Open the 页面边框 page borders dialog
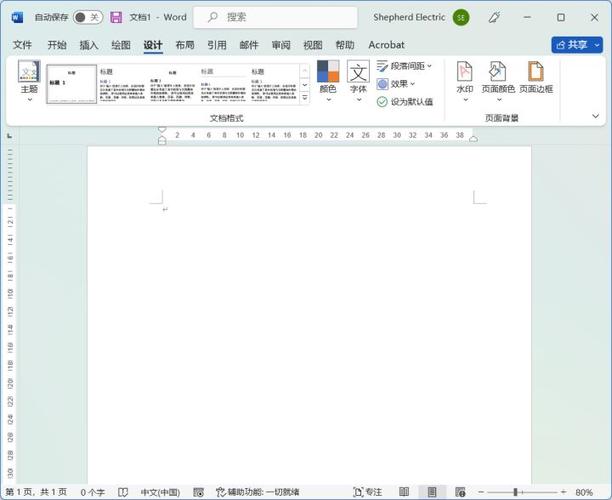This screenshot has height=500, width=612. 536,77
